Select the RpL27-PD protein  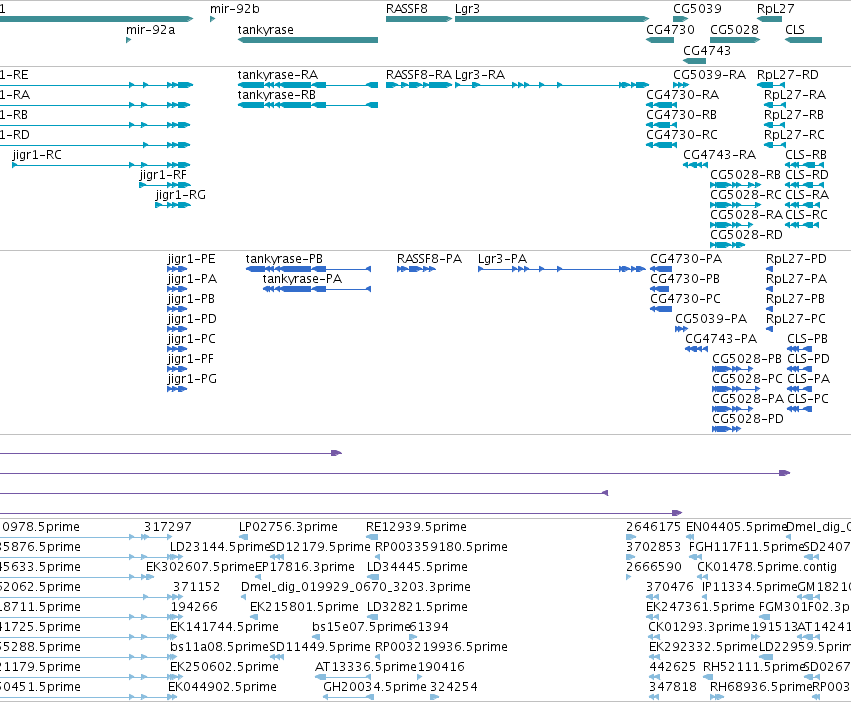(770, 269)
